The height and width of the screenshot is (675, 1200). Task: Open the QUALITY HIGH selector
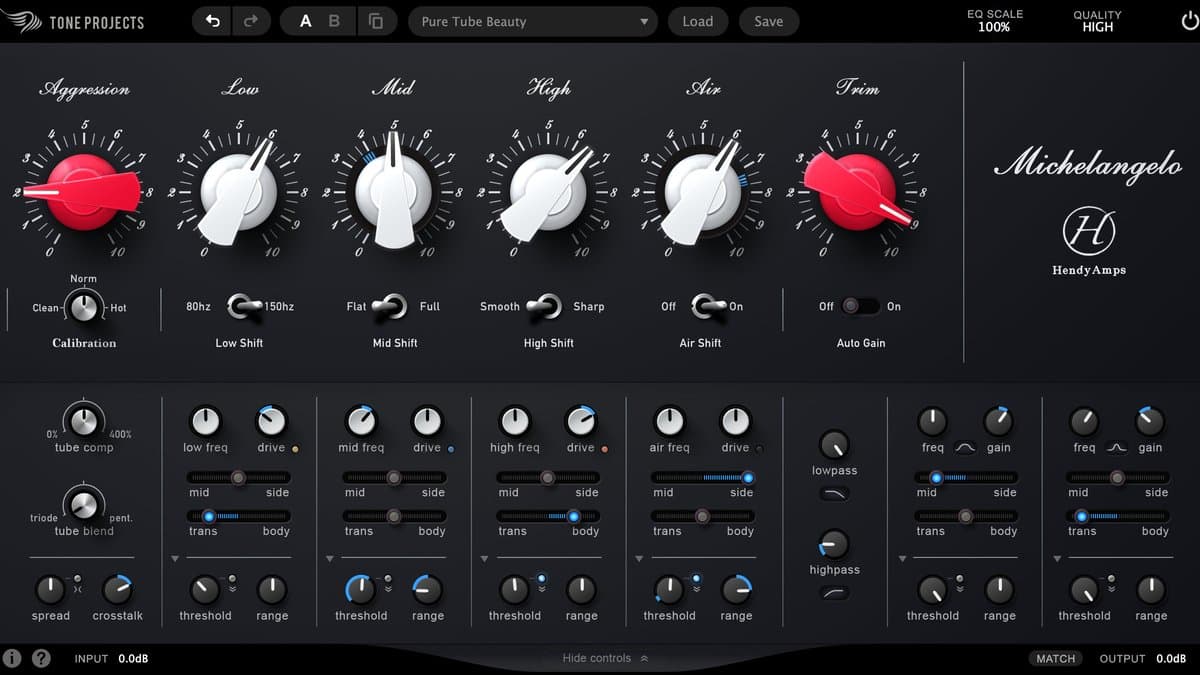tap(1097, 21)
